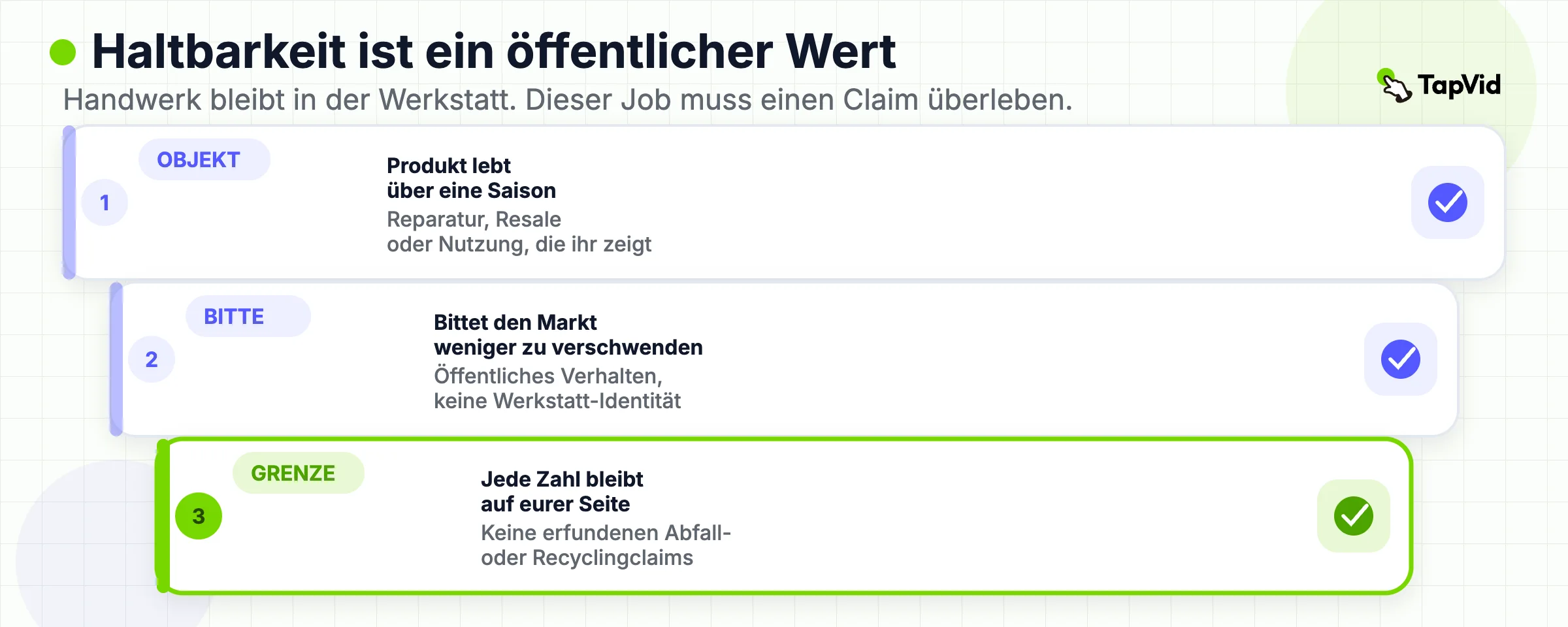The image size is (1568, 627).
Task: Select the green number 3 step circle
Action: click(x=199, y=516)
